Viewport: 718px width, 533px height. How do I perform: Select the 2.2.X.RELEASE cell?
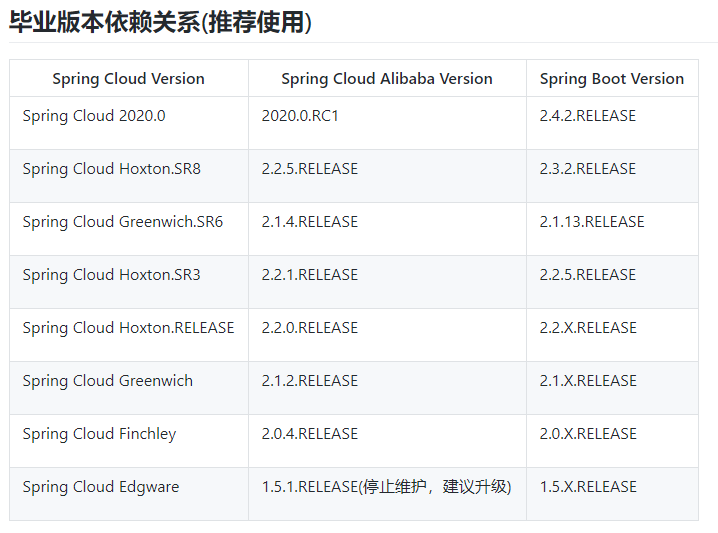click(x=612, y=335)
